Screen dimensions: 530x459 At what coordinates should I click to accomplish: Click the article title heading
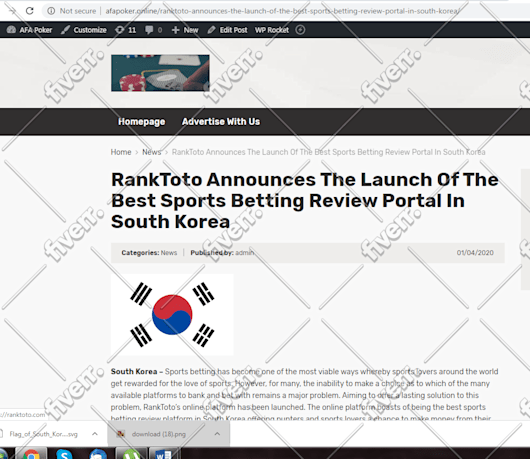pos(305,200)
